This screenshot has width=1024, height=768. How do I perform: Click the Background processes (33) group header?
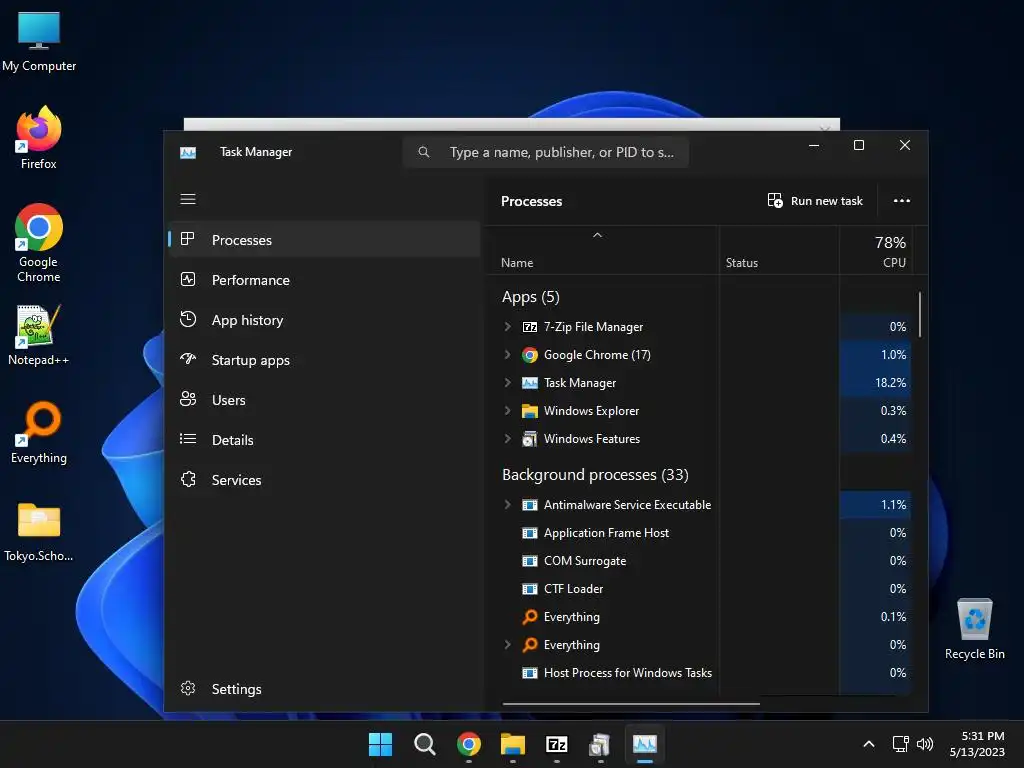coord(595,475)
